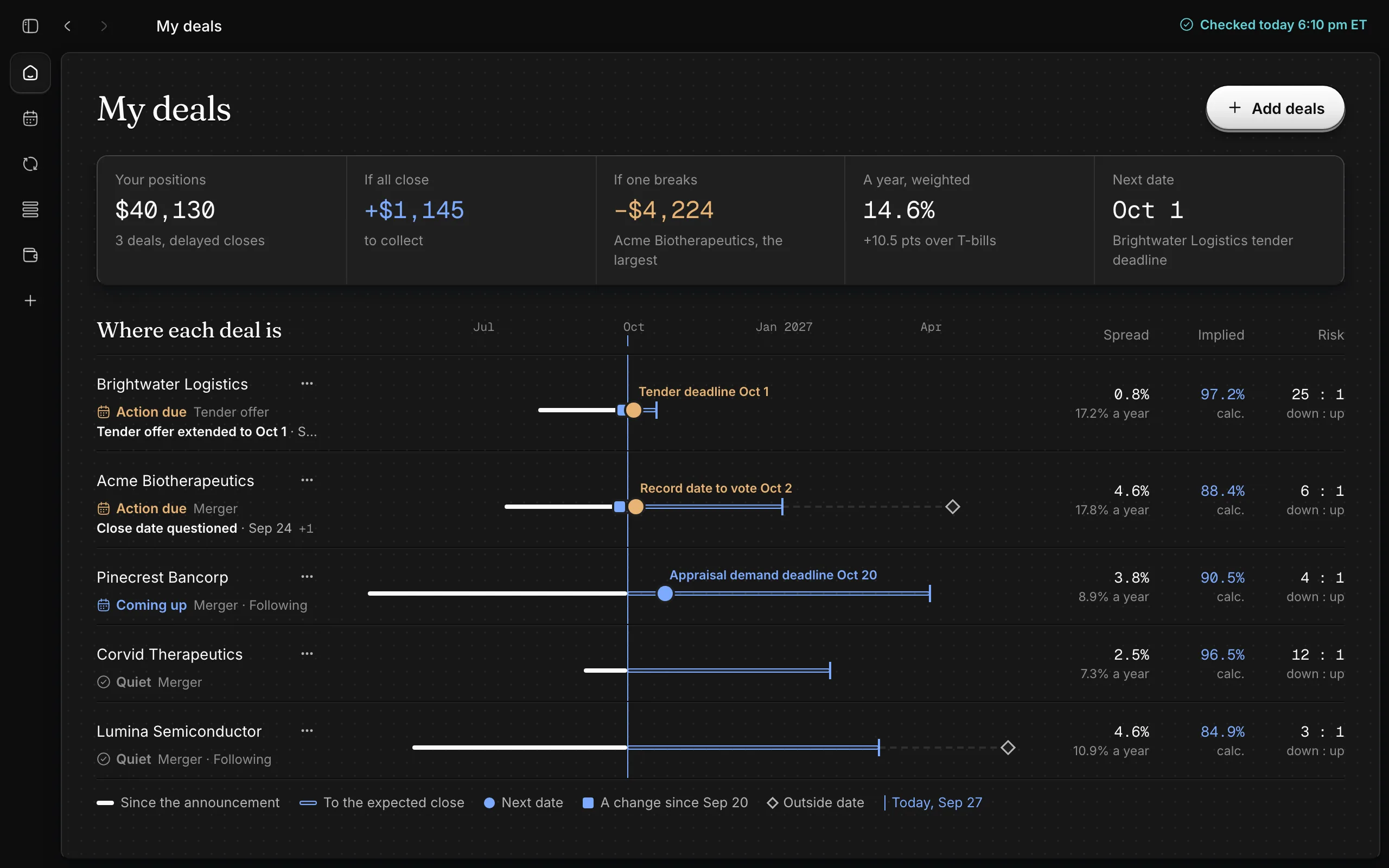Click the Implied column header
The image size is (1389, 868).
[1221, 335]
